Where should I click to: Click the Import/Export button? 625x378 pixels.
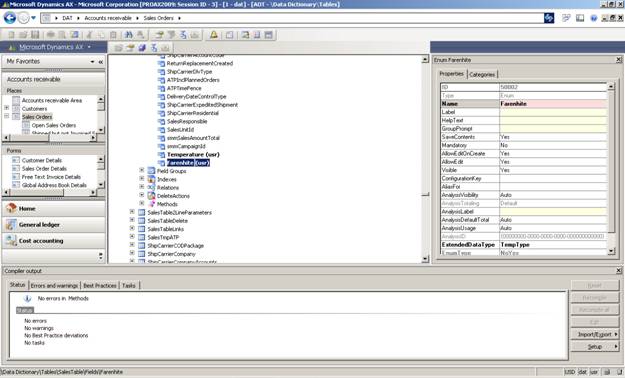(595, 334)
